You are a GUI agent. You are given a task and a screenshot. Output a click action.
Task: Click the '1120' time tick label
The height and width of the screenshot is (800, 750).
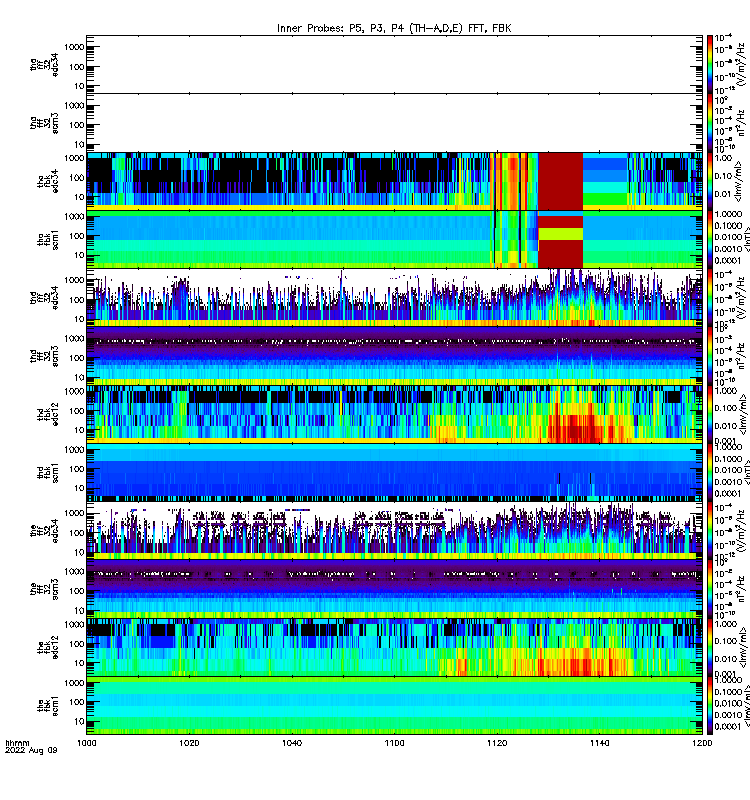click(x=497, y=743)
